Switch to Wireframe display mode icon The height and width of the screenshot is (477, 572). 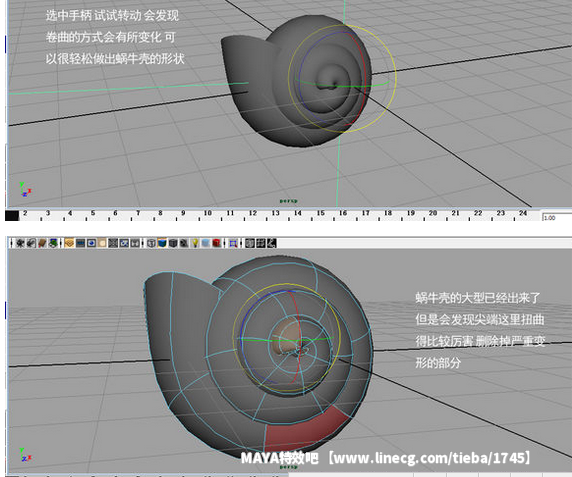click(151, 243)
